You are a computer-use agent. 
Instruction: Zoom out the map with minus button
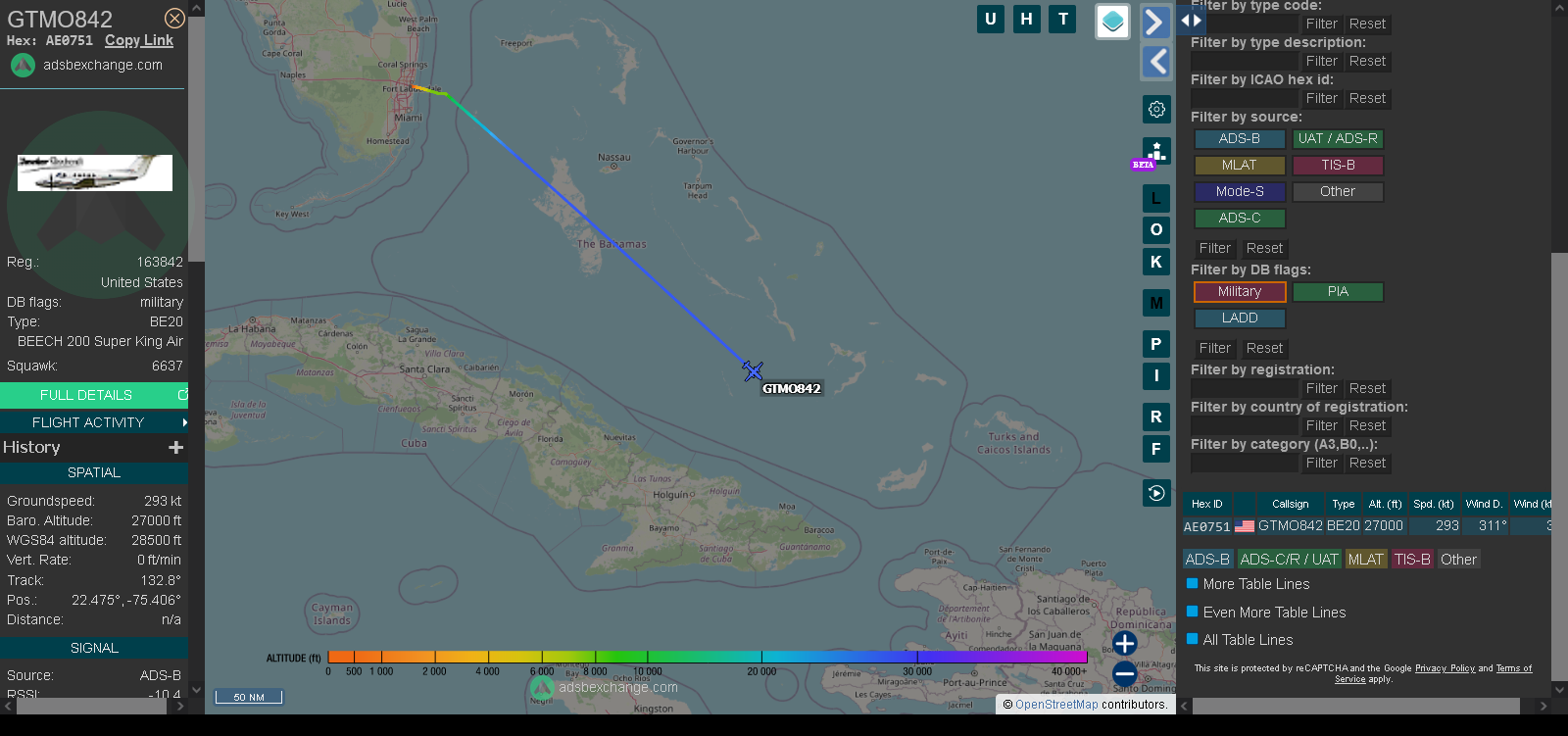point(1125,673)
